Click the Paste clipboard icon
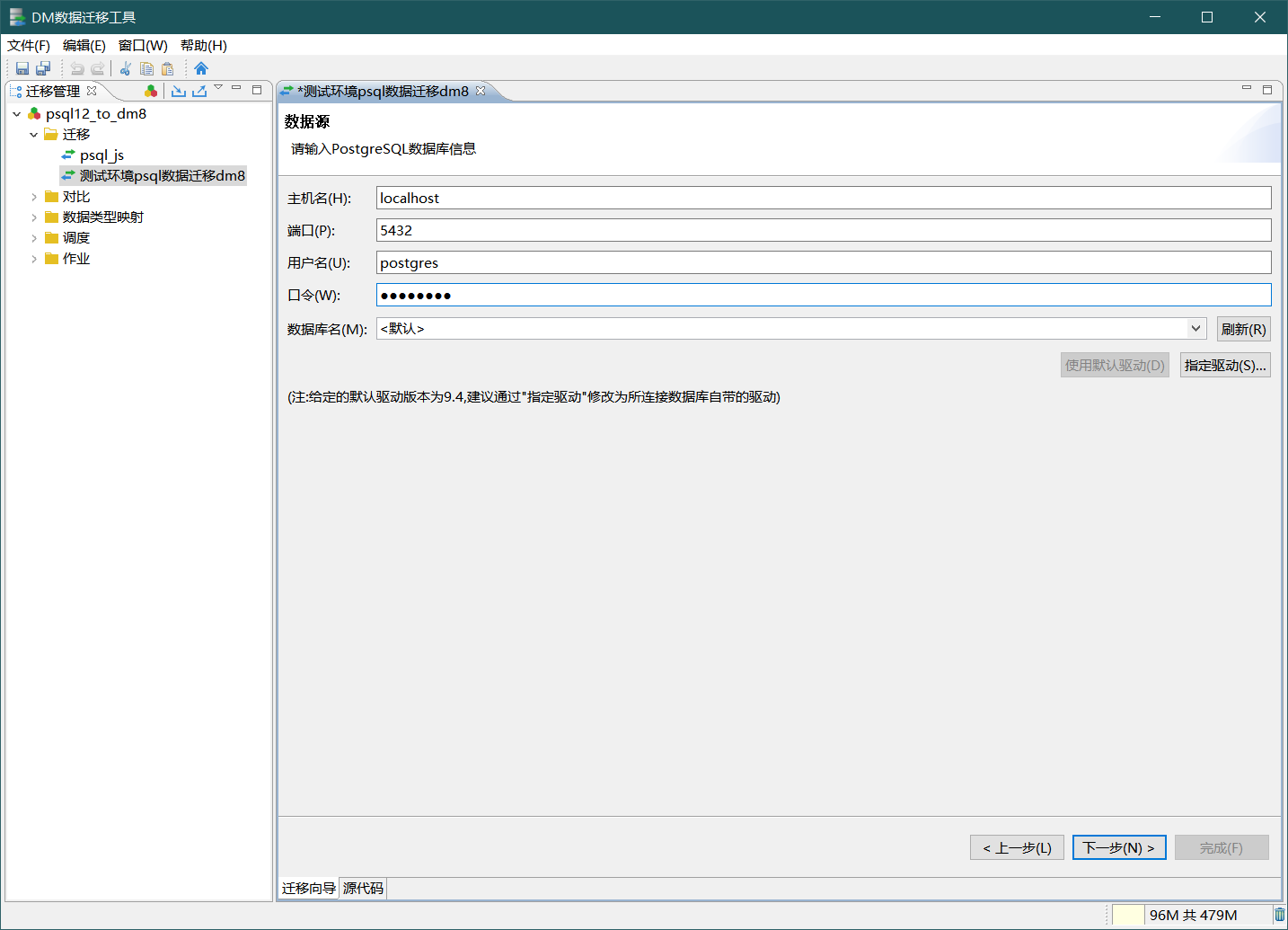 point(167,68)
